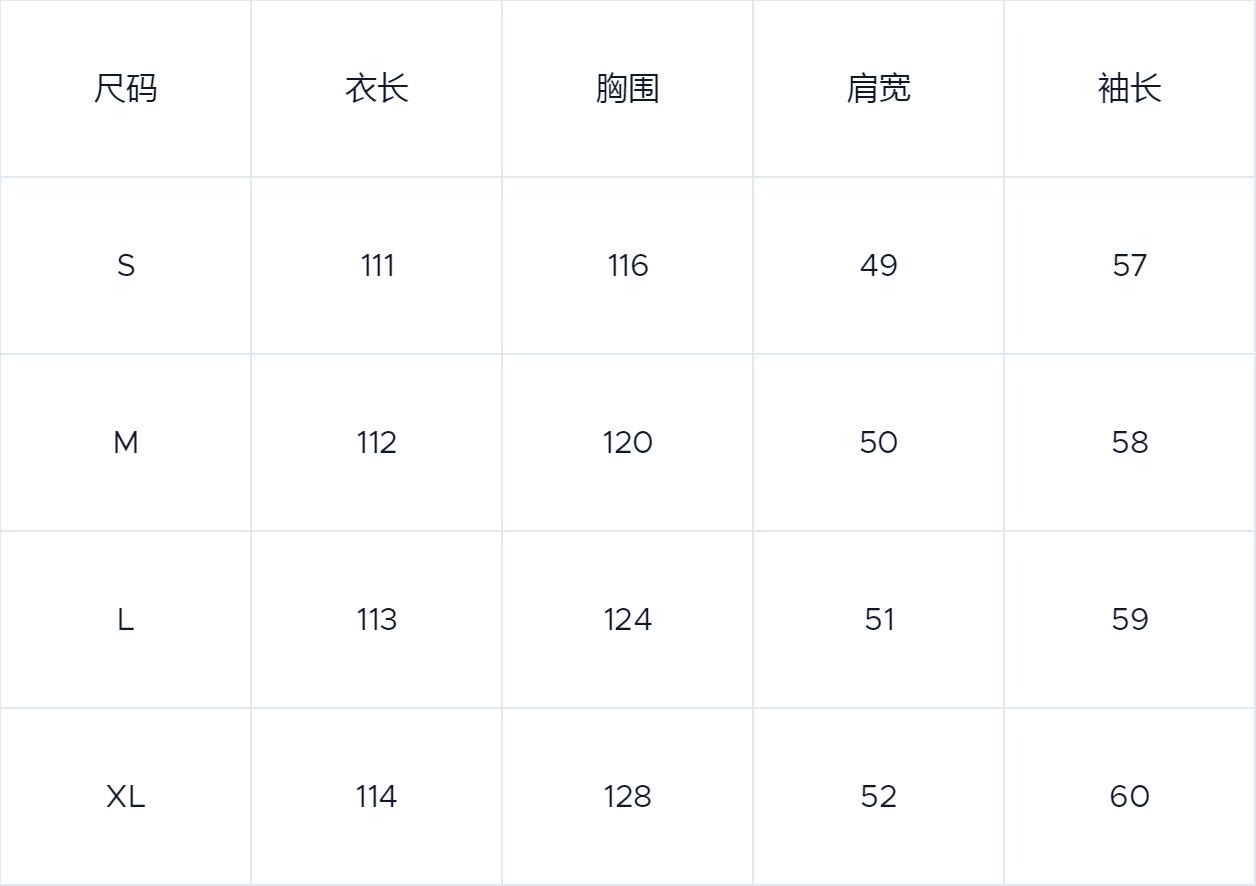The image size is (1256, 886).
Task: Select the 衣长 header cell
Action: point(377,89)
